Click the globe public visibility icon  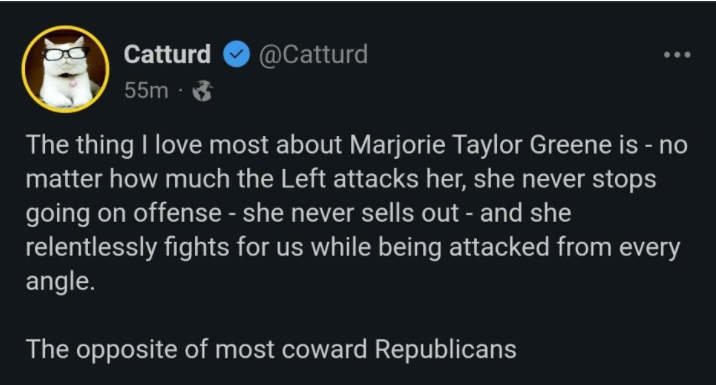tap(202, 91)
